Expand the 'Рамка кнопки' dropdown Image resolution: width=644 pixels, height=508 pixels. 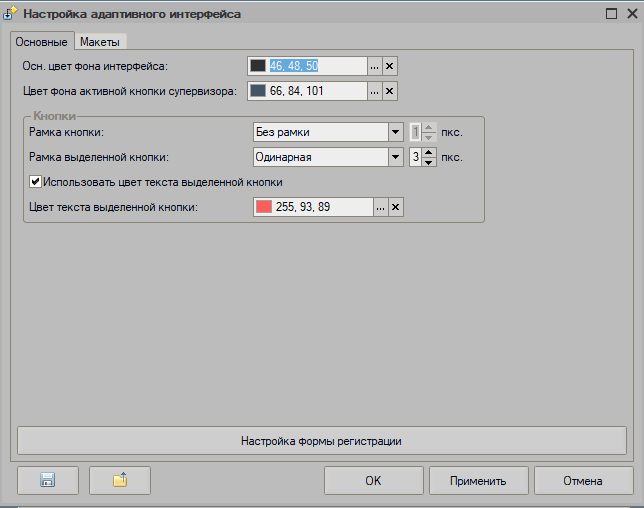pyautogui.click(x=395, y=132)
